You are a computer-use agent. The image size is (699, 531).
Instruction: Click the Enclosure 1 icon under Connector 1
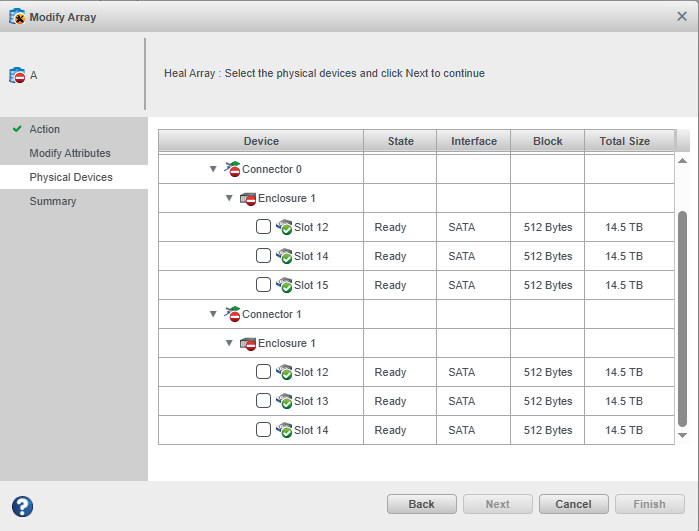click(248, 343)
